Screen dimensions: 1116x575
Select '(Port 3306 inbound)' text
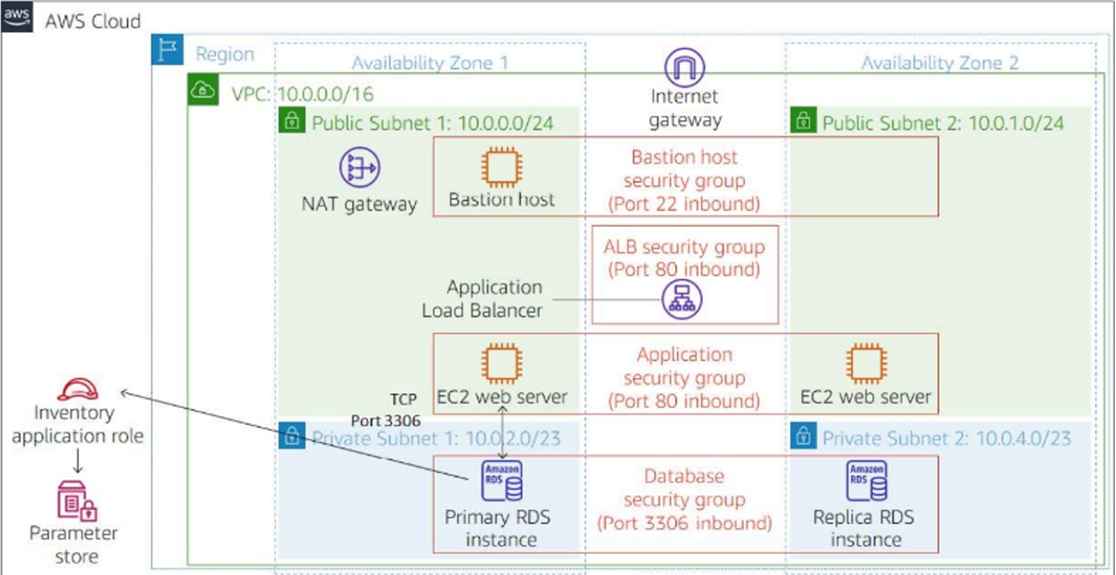point(684,524)
